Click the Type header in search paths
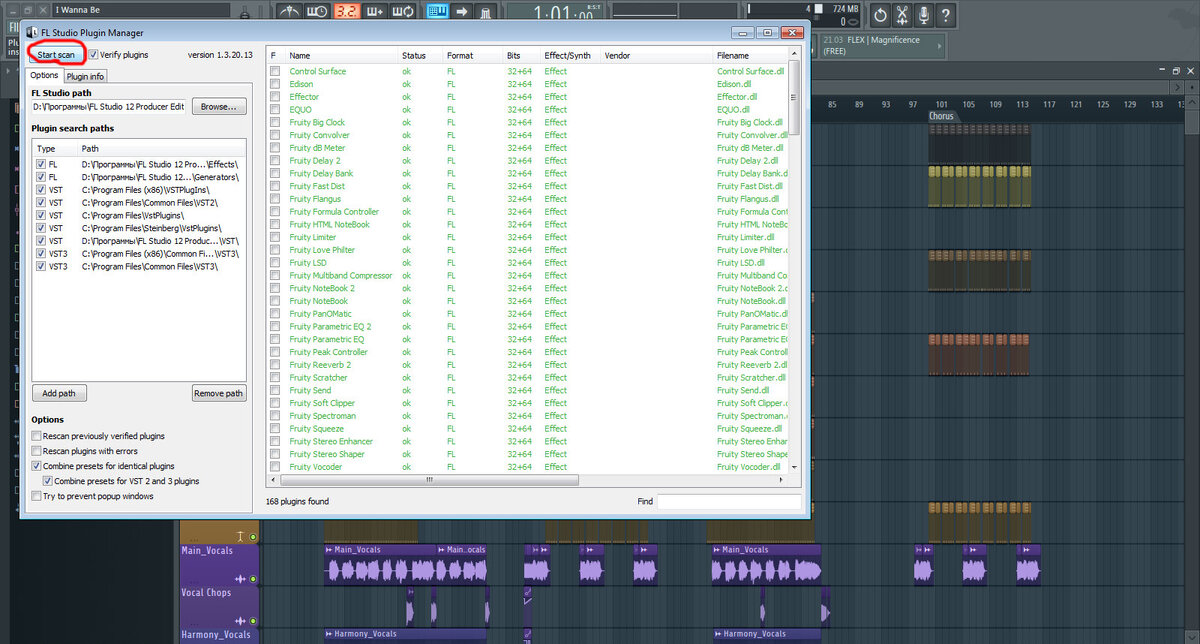This screenshot has width=1200, height=644. 55,148
